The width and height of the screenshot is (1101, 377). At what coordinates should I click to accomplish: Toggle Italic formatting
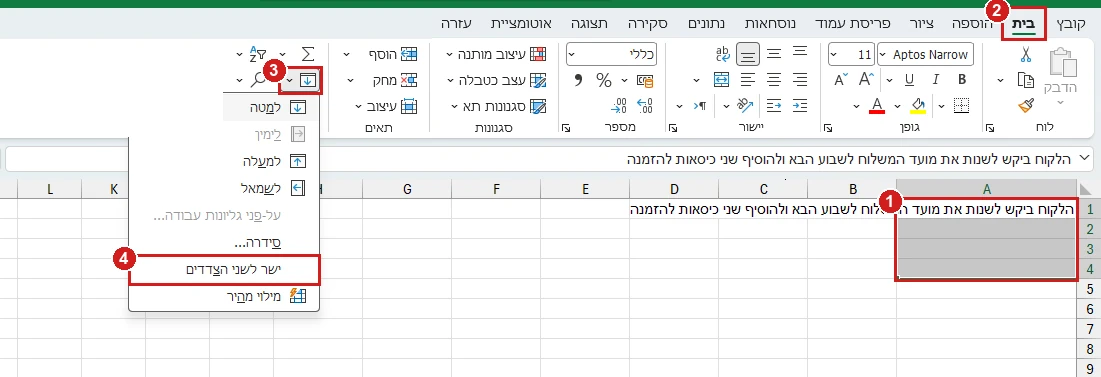[936, 79]
